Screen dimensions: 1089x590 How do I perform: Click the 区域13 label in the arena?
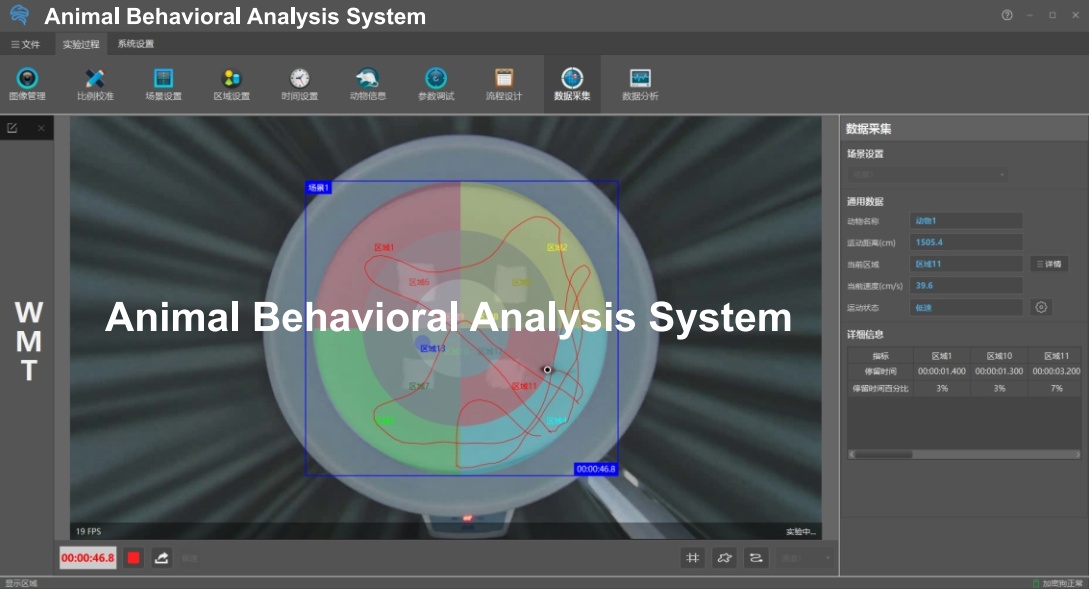(433, 348)
